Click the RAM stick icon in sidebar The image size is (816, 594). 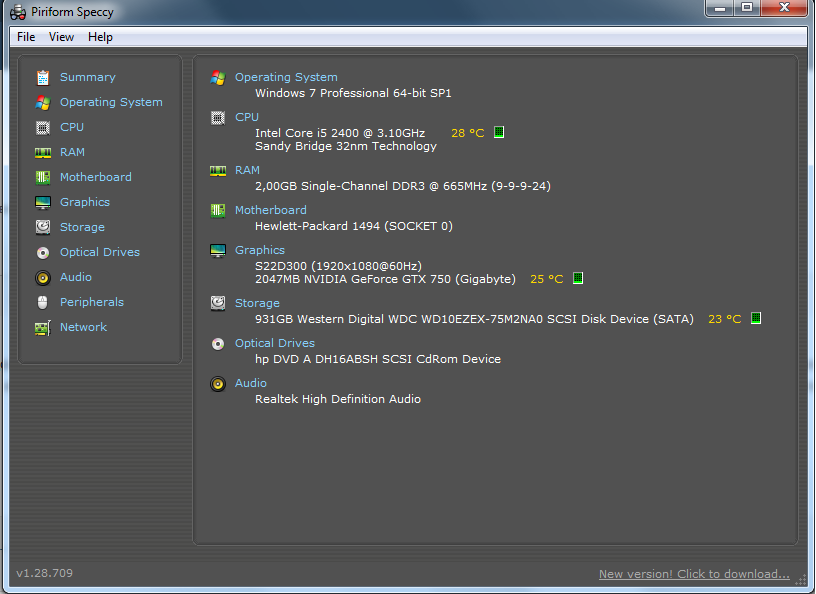pyautogui.click(x=43, y=153)
